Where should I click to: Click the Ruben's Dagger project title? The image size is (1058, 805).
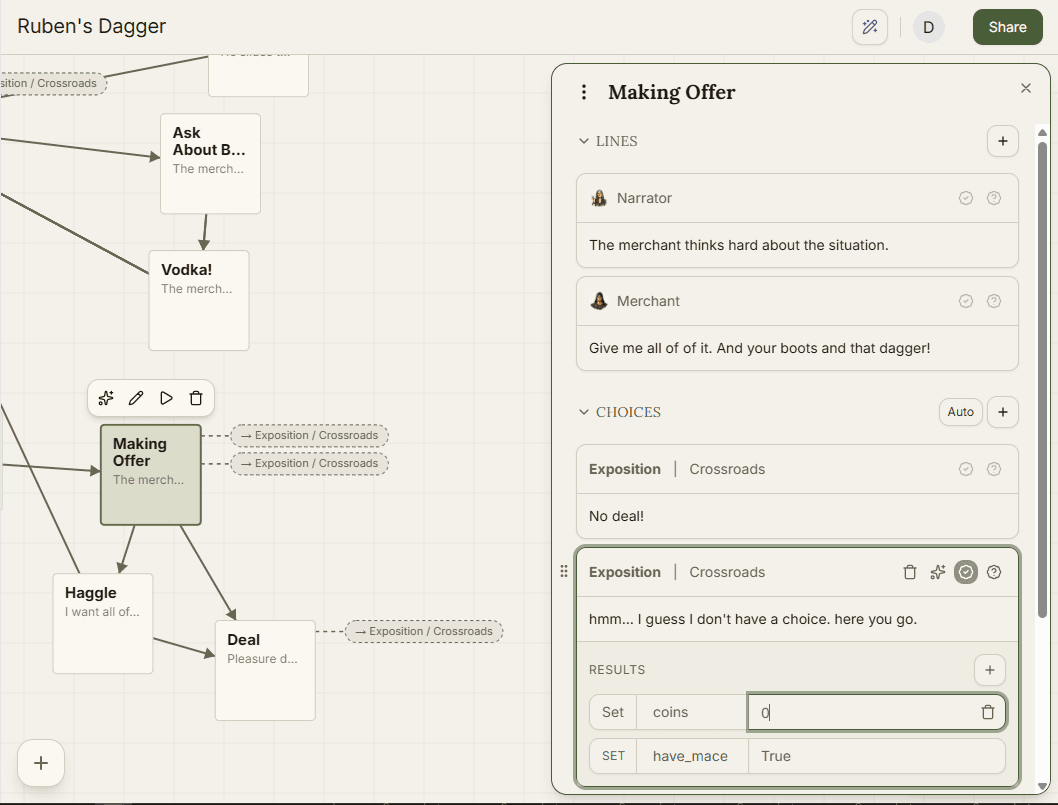91,26
